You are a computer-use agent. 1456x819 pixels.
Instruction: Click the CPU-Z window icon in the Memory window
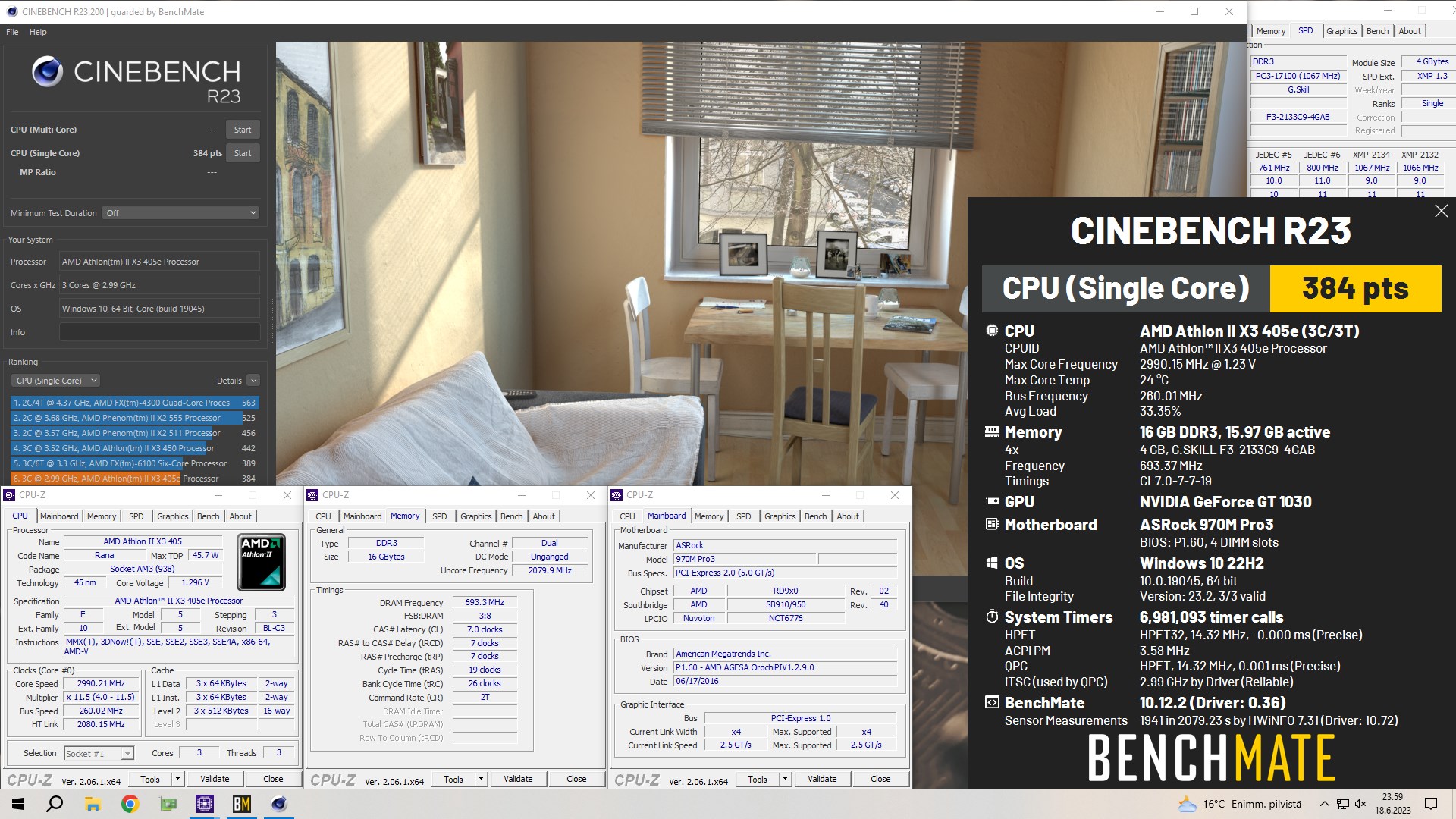(312, 495)
